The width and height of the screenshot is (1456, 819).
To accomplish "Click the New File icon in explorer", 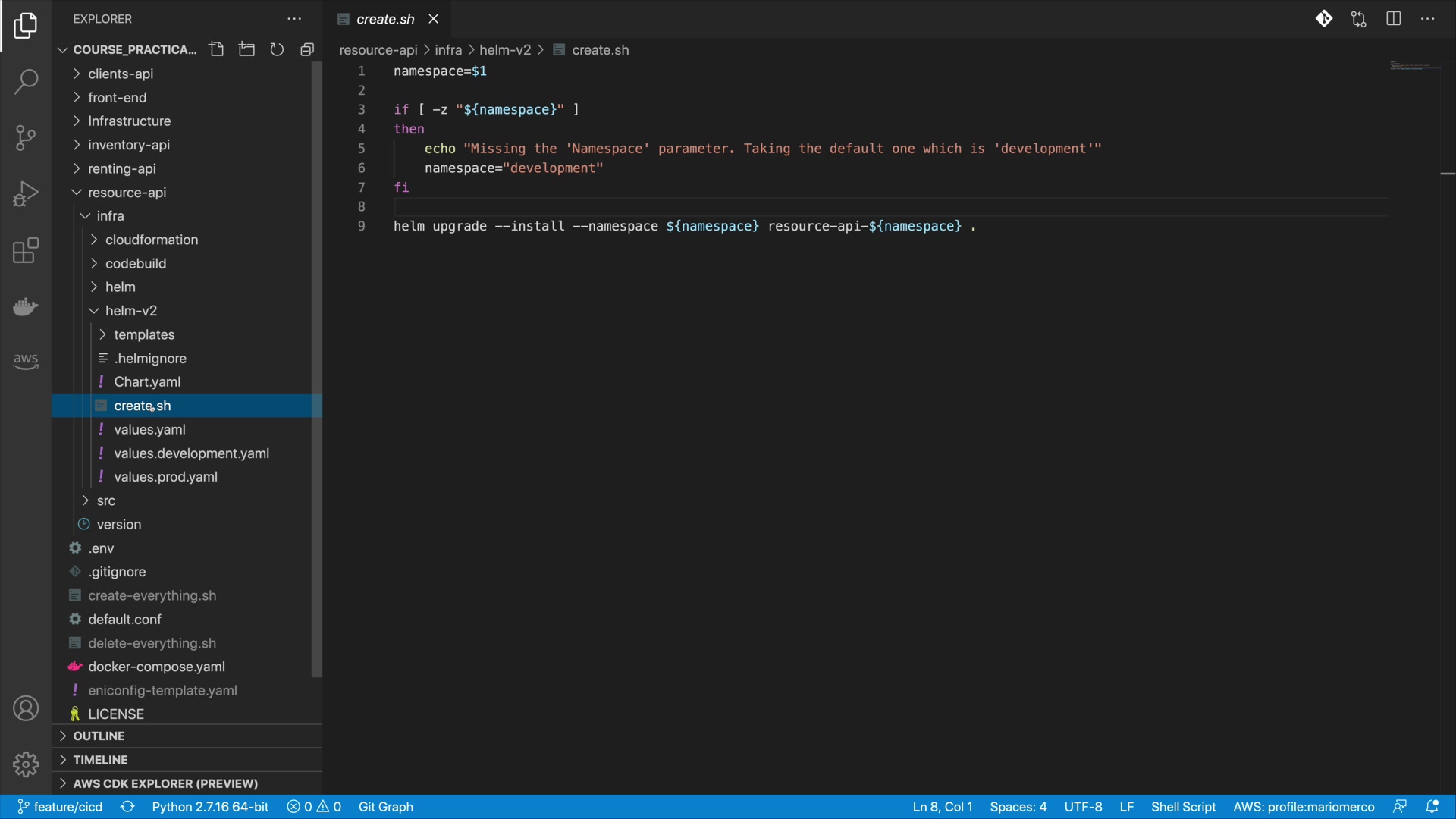I will point(217,49).
